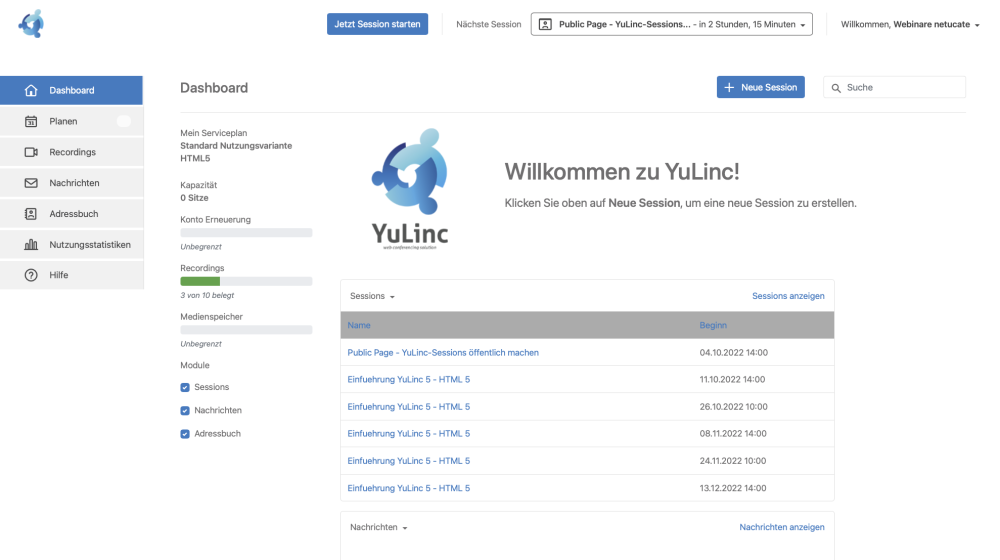This screenshot has height=560, width=1000.
Task: Open Einfuehrung YuLinc 5 session on 08.11.2022
Action: pyautogui.click(x=409, y=434)
